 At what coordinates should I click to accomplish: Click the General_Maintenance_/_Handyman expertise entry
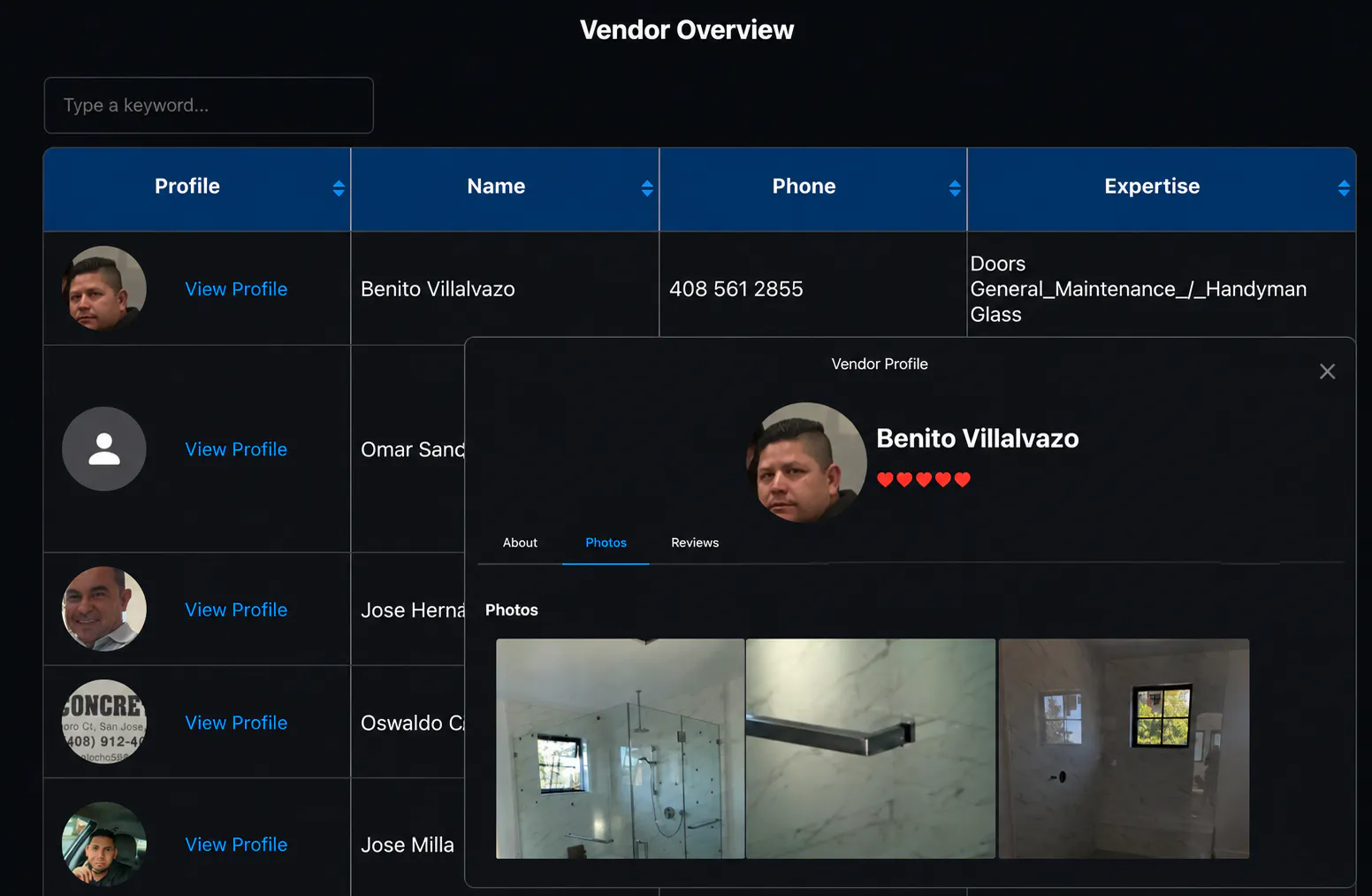click(1139, 289)
